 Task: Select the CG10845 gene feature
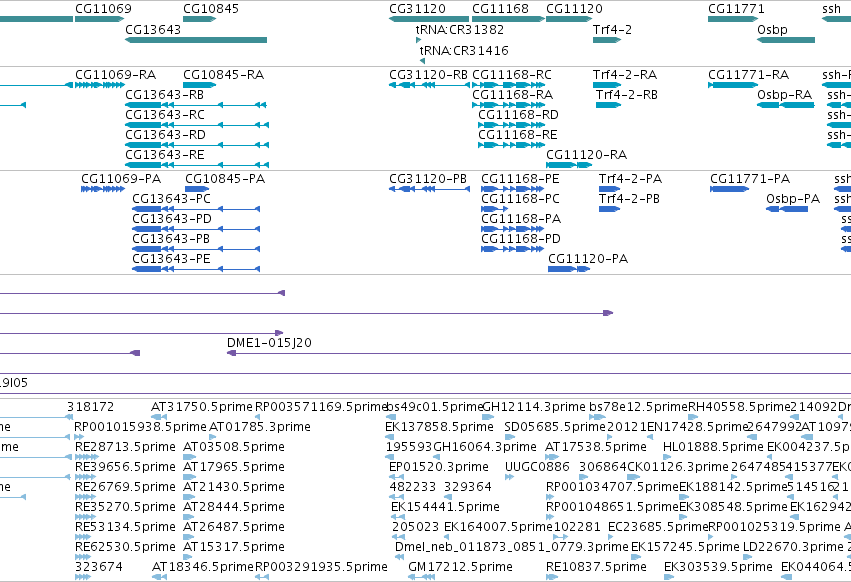(199, 19)
